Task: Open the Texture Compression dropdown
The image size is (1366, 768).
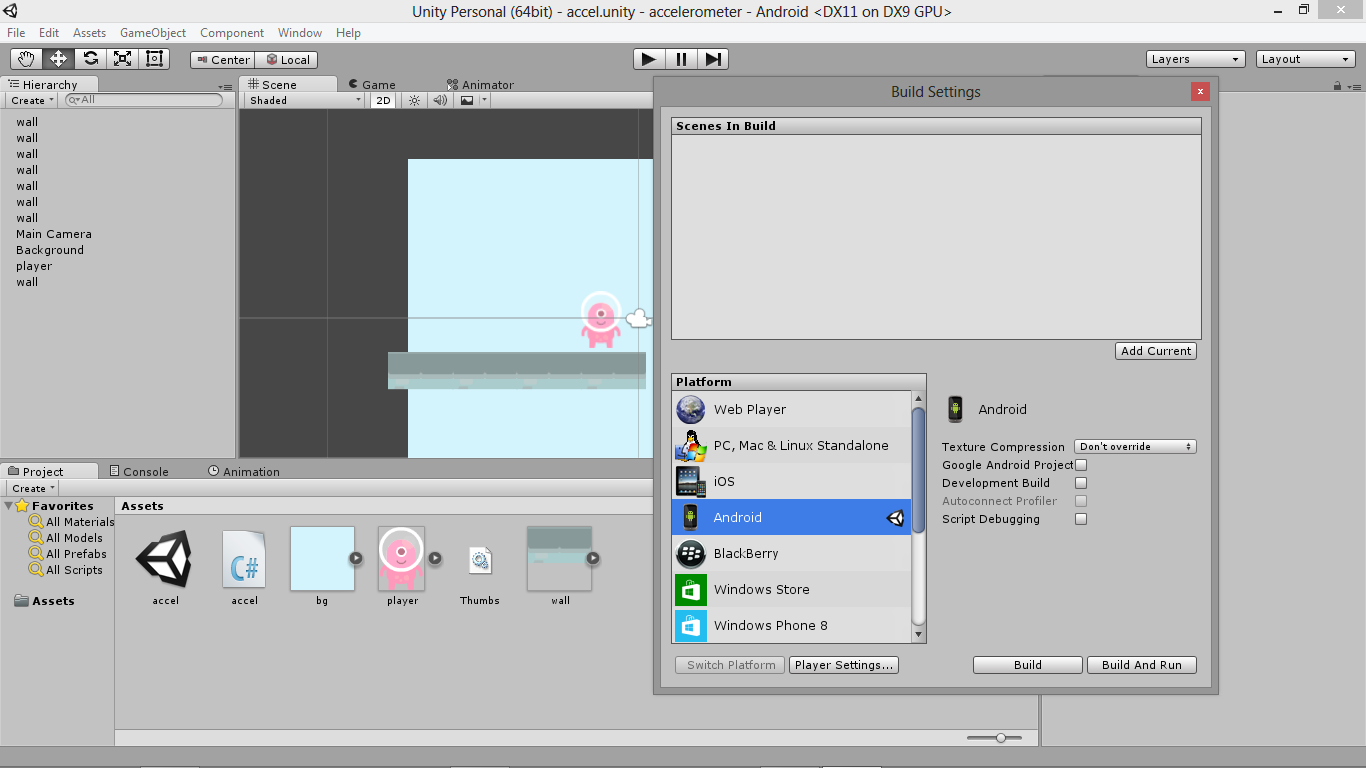Action: pyautogui.click(x=1134, y=446)
